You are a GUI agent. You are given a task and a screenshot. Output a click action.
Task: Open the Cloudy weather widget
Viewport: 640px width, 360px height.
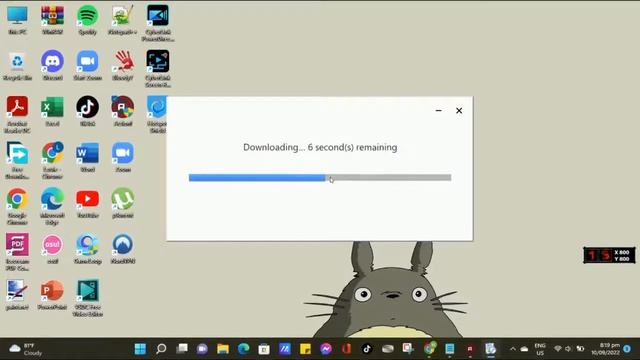[26, 349]
